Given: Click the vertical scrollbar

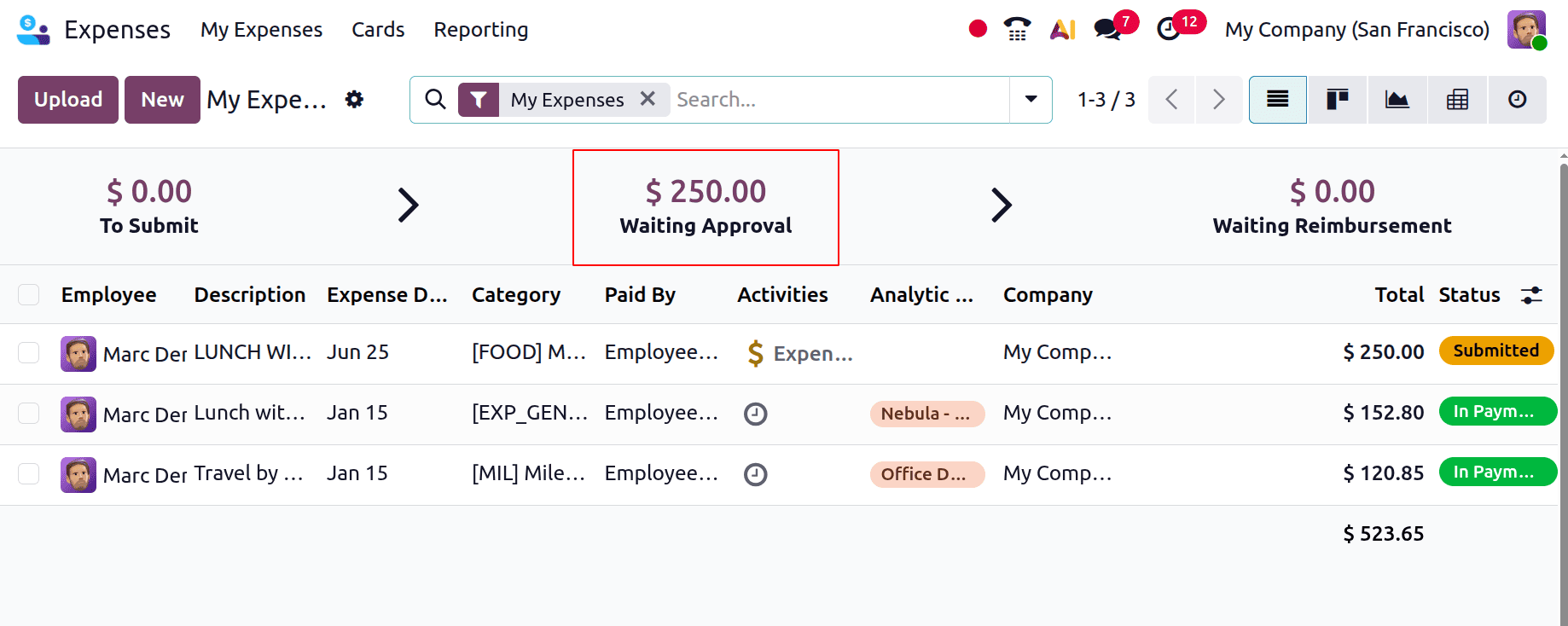Looking at the screenshot, I should pyautogui.click(x=1563, y=392).
